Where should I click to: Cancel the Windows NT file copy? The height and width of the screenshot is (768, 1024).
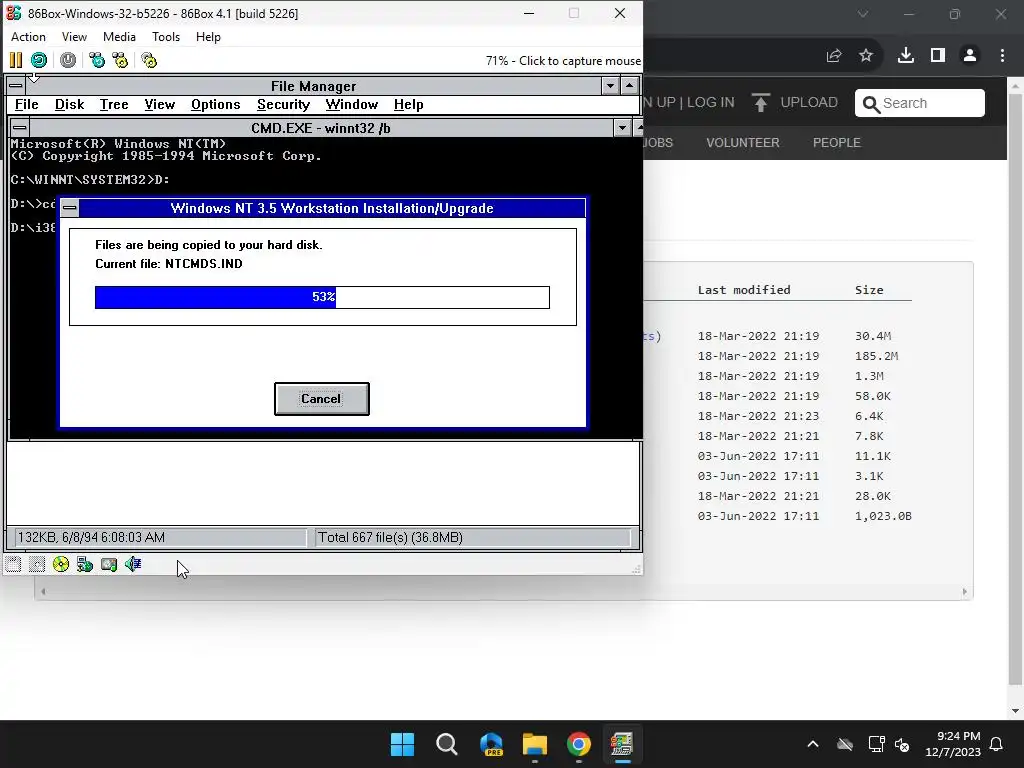pyautogui.click(x=321, y=399)
